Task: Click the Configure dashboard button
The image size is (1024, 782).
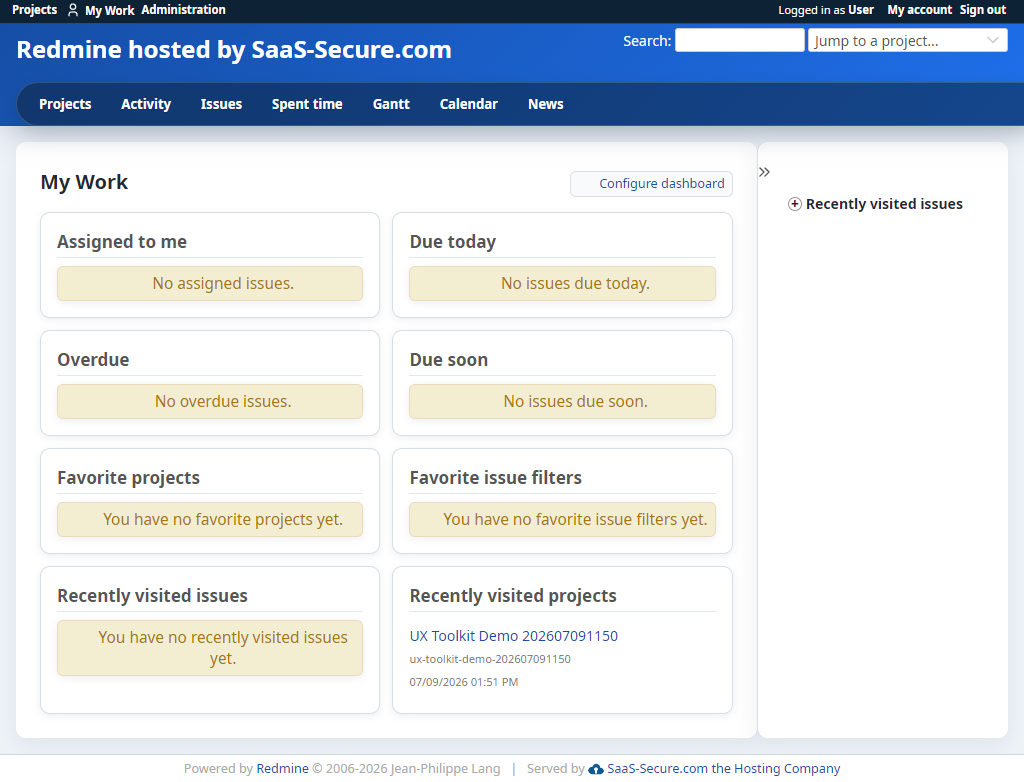Action: pyautogui.click(x=651, y=184)
